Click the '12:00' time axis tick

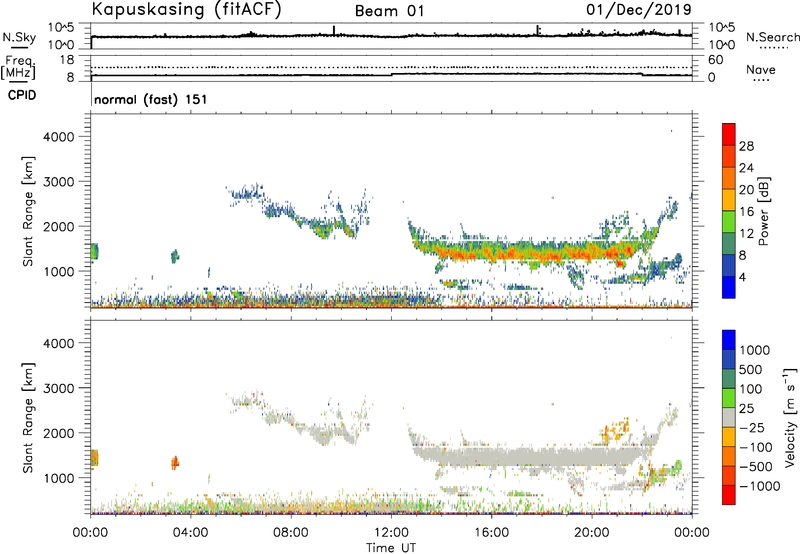click(x=391, y=533)
